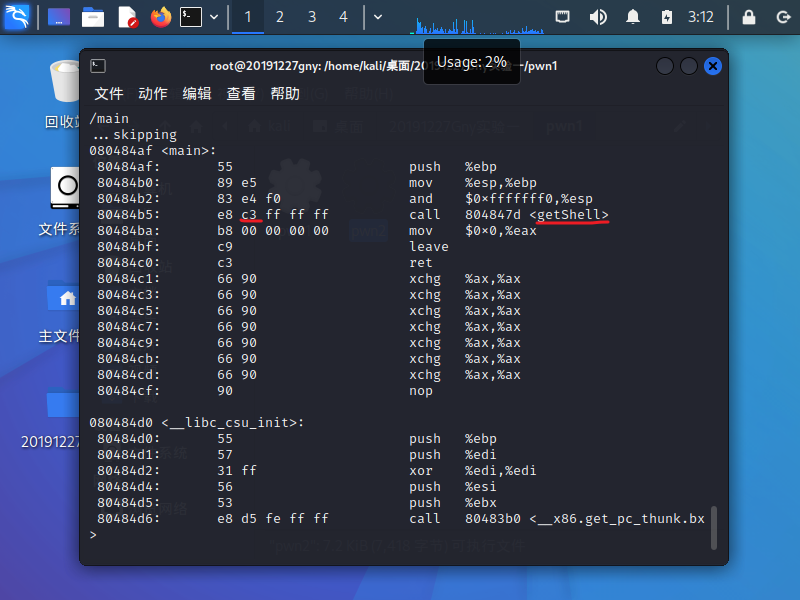Open the 查看 menu
This screenshot has width=800, height=600.
241,93
